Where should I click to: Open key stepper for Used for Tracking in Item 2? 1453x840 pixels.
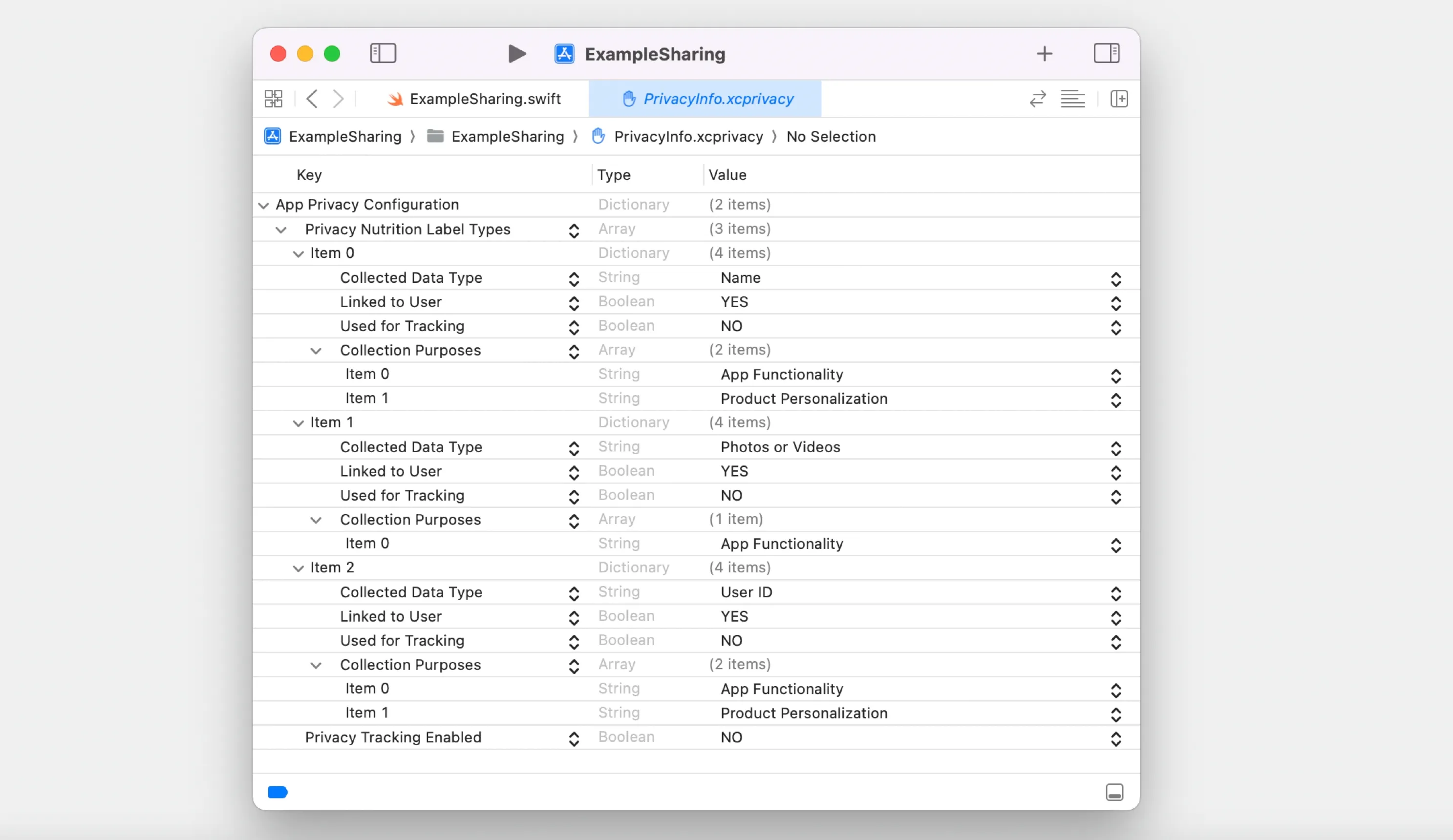click(x=574, y=642)
